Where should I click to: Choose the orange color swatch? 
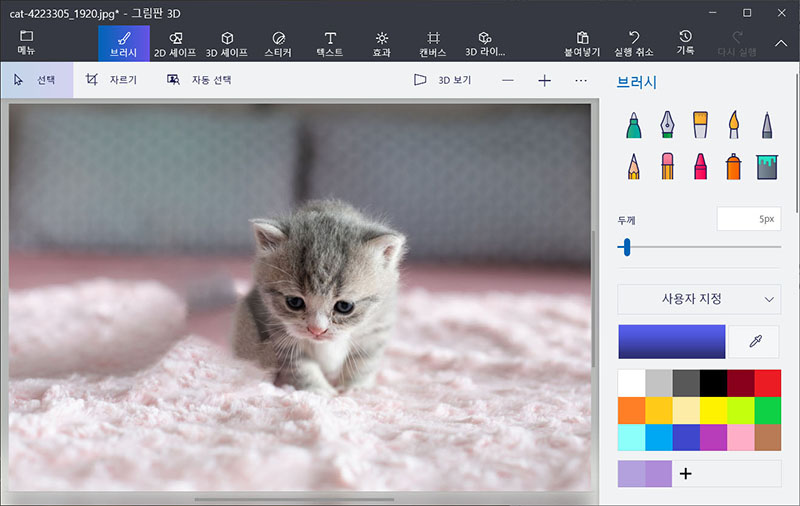coord(632,410)
